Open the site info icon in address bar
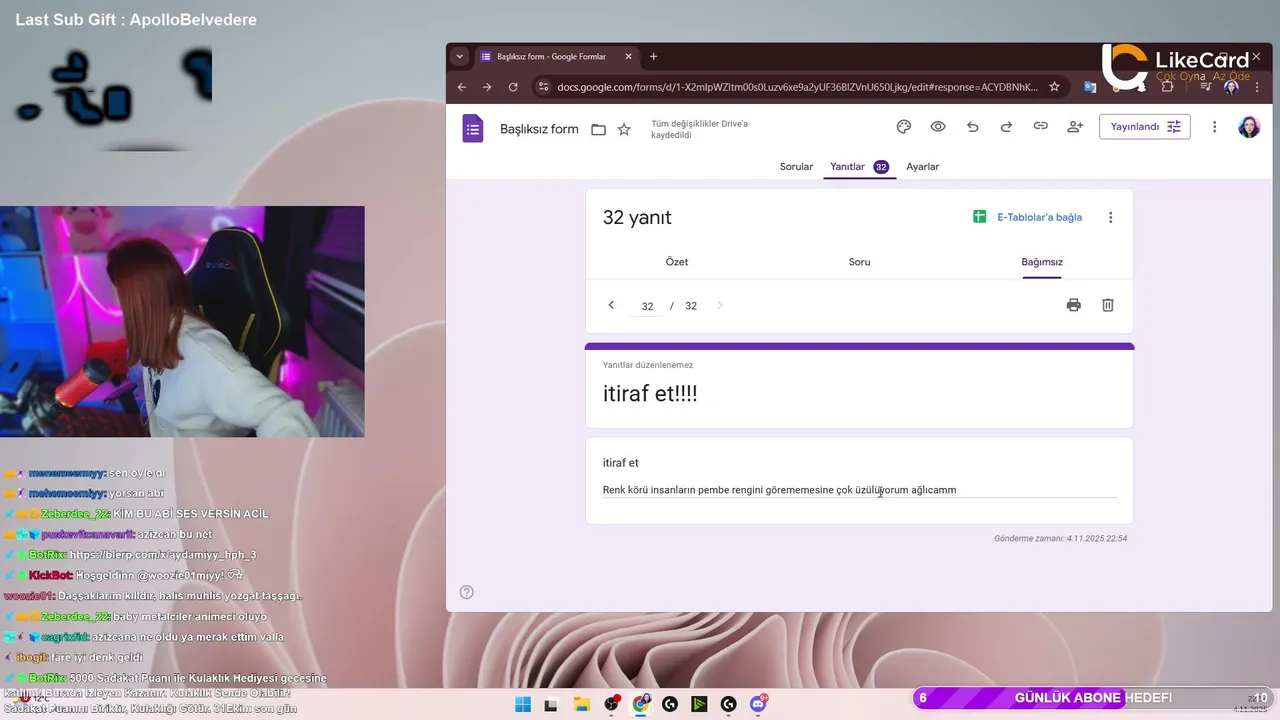This screenshot has width=1280, height=720. point(543,87)
